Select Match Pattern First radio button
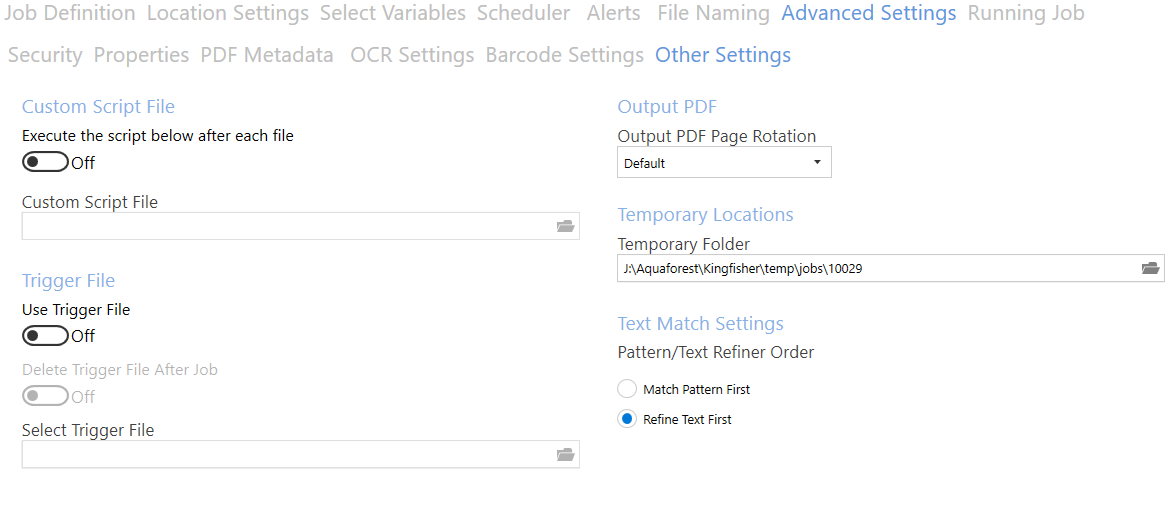The width and height of the screenshot is (1175, 527). pyautogui.click(x=627, y=389)
